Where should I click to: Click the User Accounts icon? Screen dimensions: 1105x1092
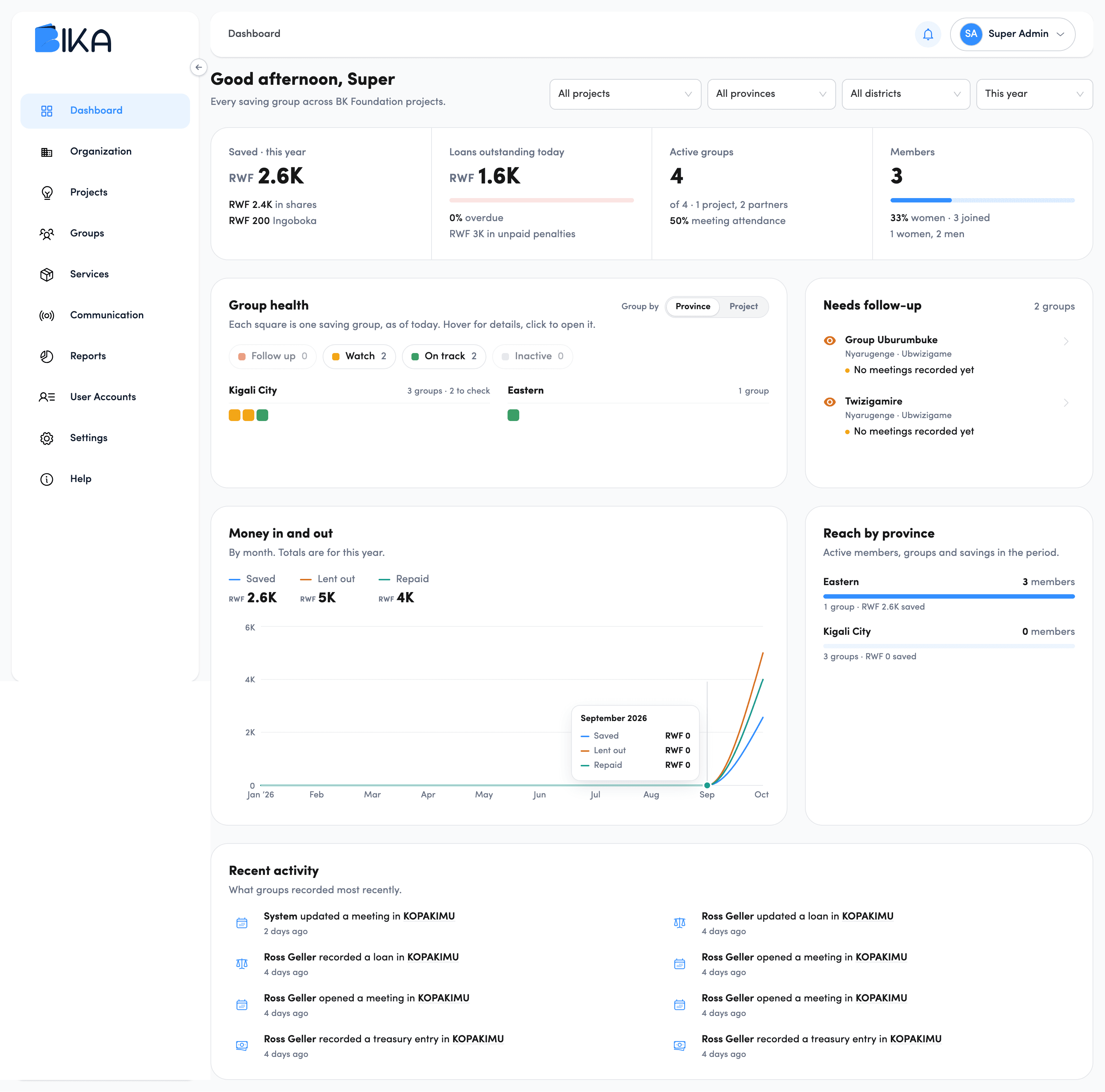(x=47, y=397)
